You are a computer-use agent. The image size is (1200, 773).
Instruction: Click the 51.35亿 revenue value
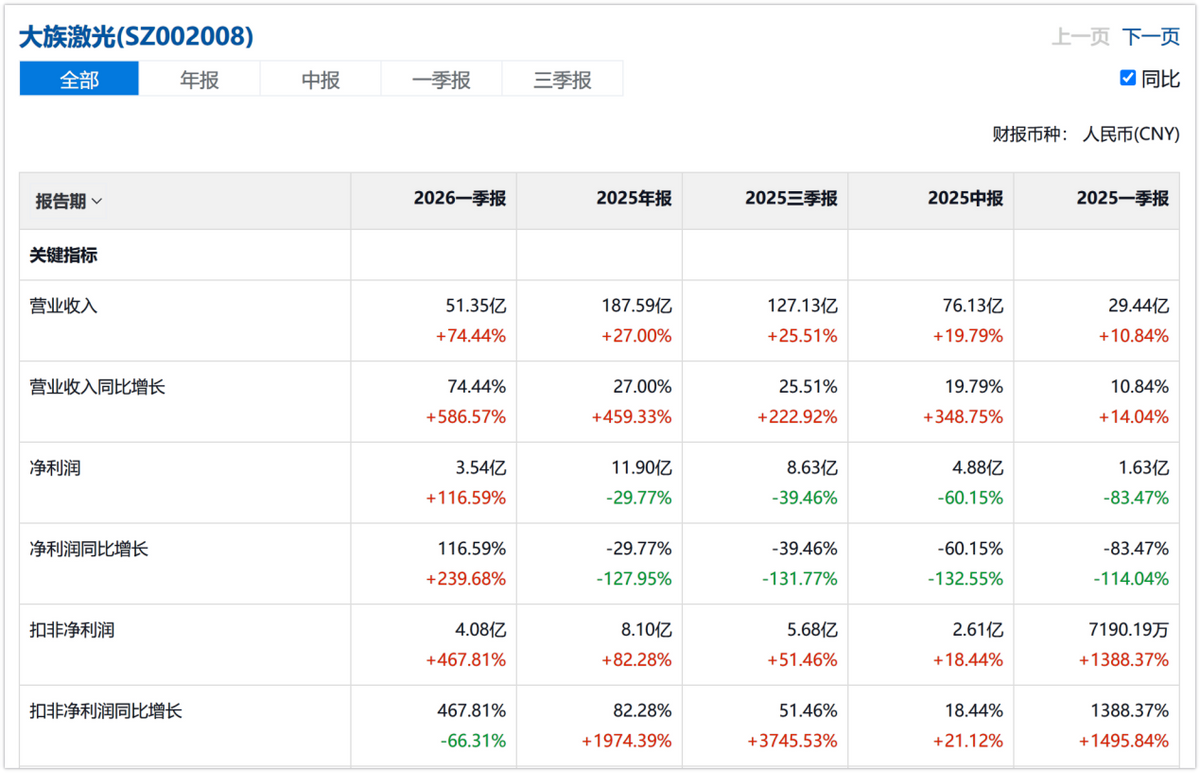pyautogui.click(x=476, y=306)
